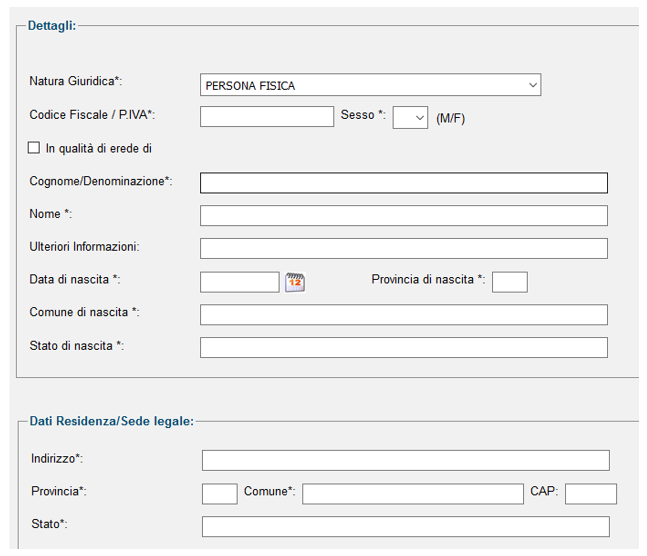Select the Provincia di nascita box
Viewport: 647px width, 556px height.
point(510,282)
